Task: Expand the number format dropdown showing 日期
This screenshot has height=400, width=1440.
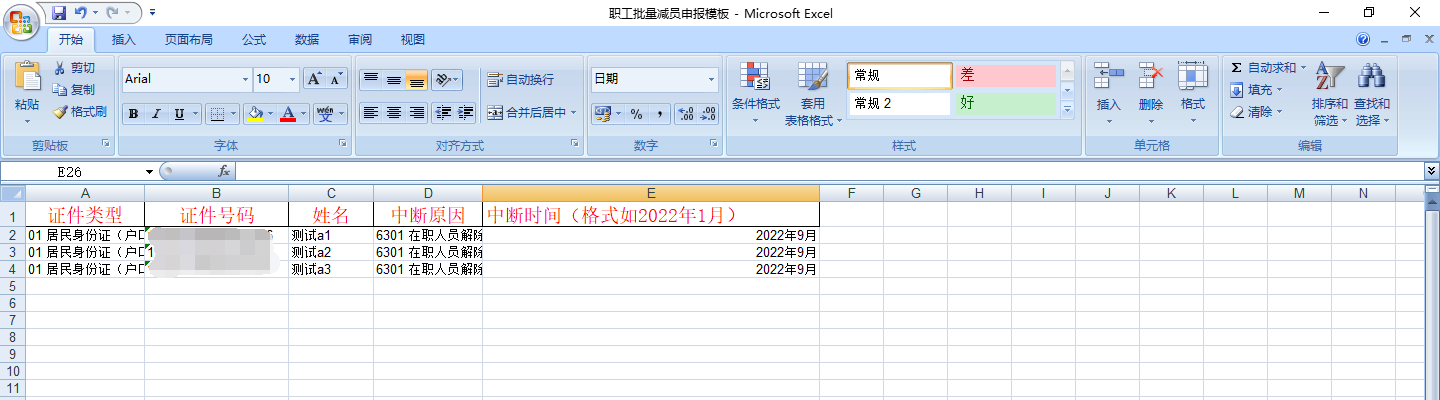Action: [x=712, y=79]
